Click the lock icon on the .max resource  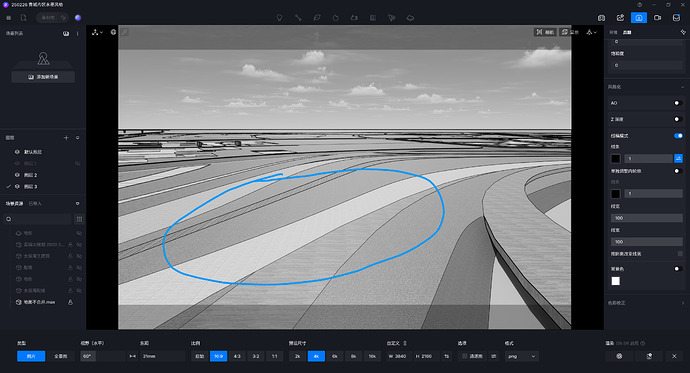pos(70,302)
